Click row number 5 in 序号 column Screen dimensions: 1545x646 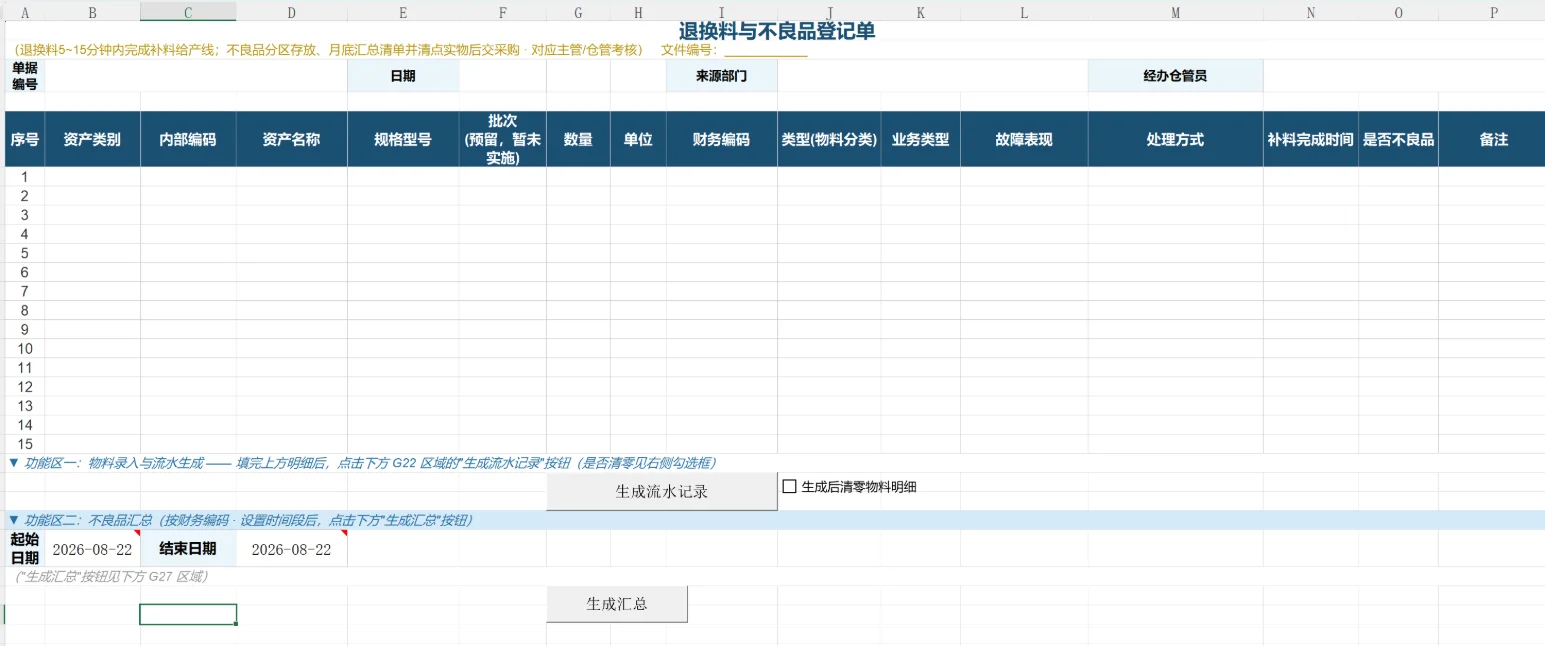pos(25,253)
